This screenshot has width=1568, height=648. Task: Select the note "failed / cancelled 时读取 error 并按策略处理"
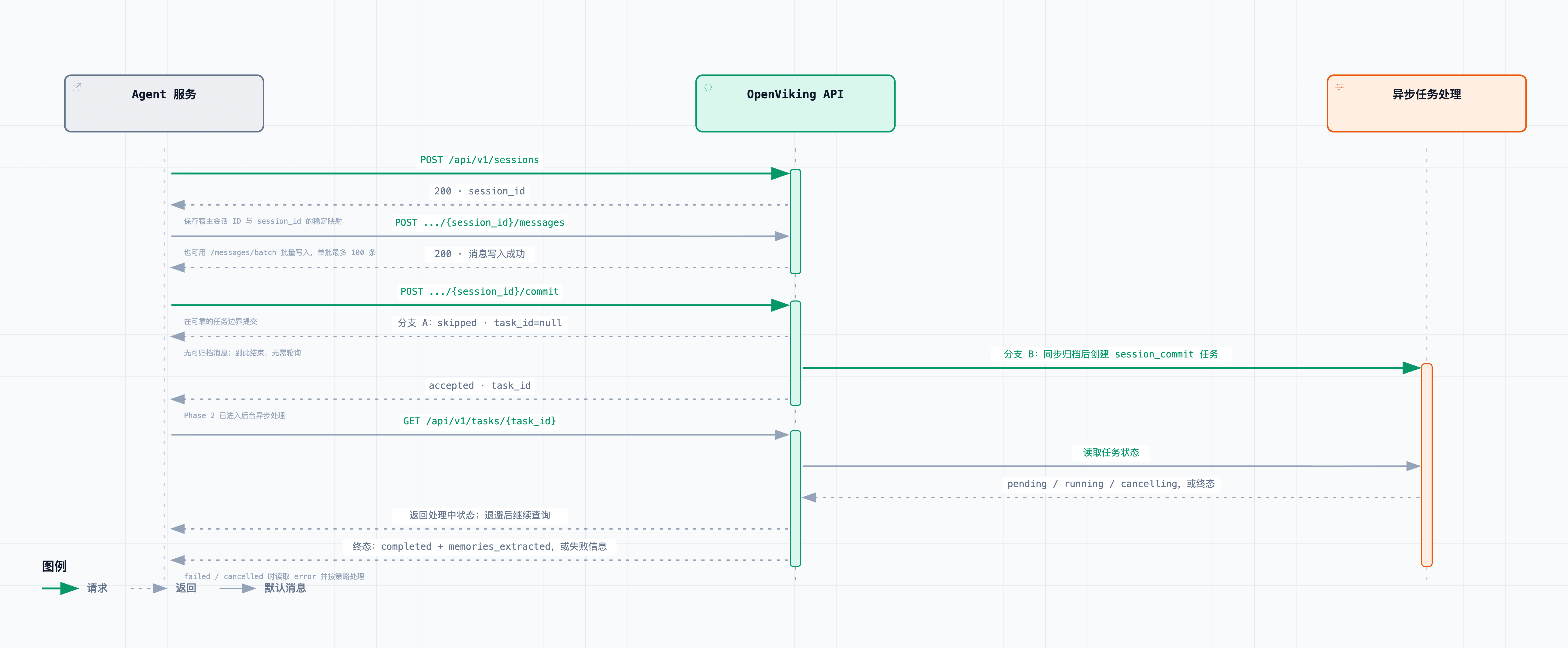click(x=274, y=576)
